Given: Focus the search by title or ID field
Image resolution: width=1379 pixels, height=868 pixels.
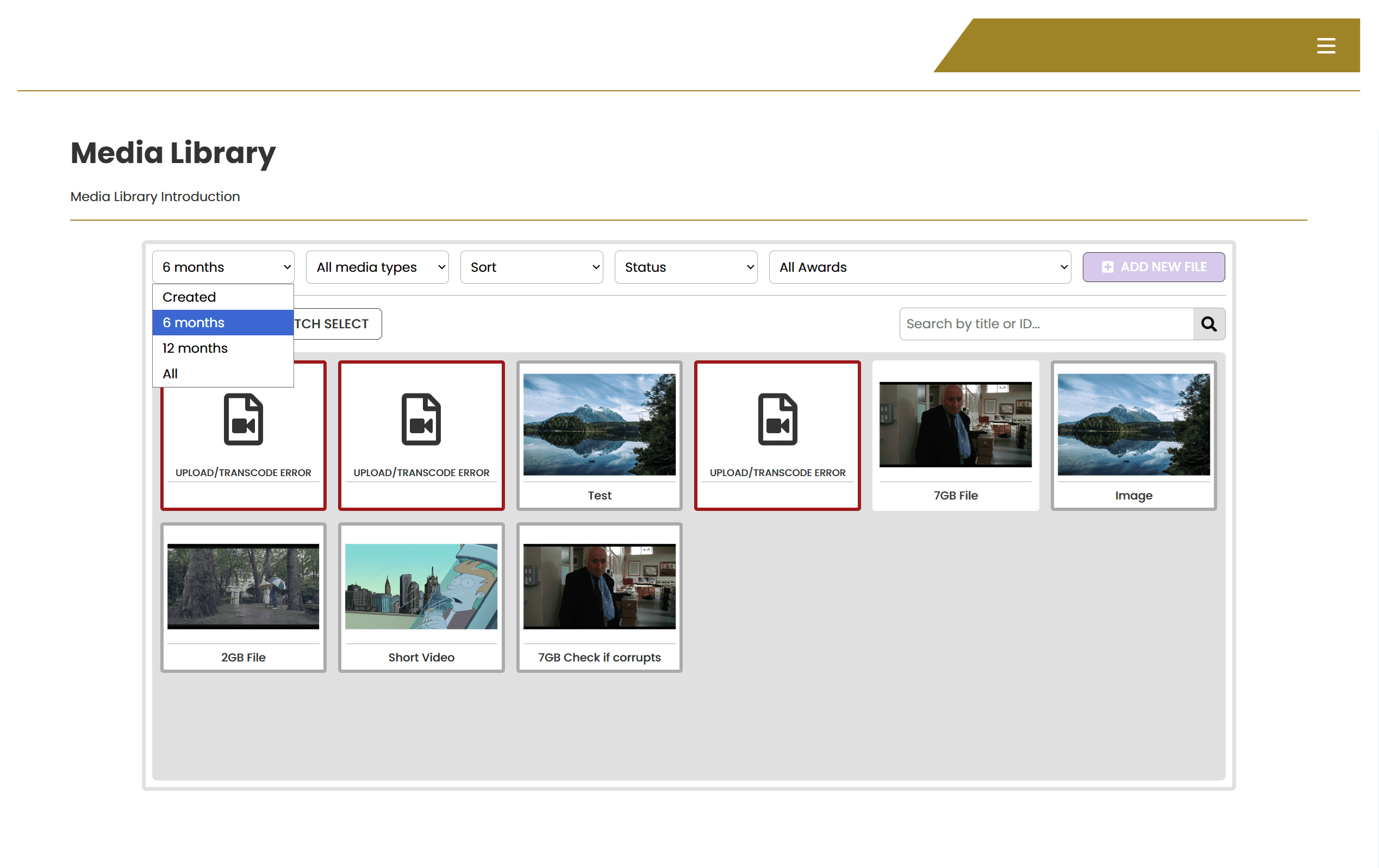Looking at the screenshot, I should pos(1045,324).
